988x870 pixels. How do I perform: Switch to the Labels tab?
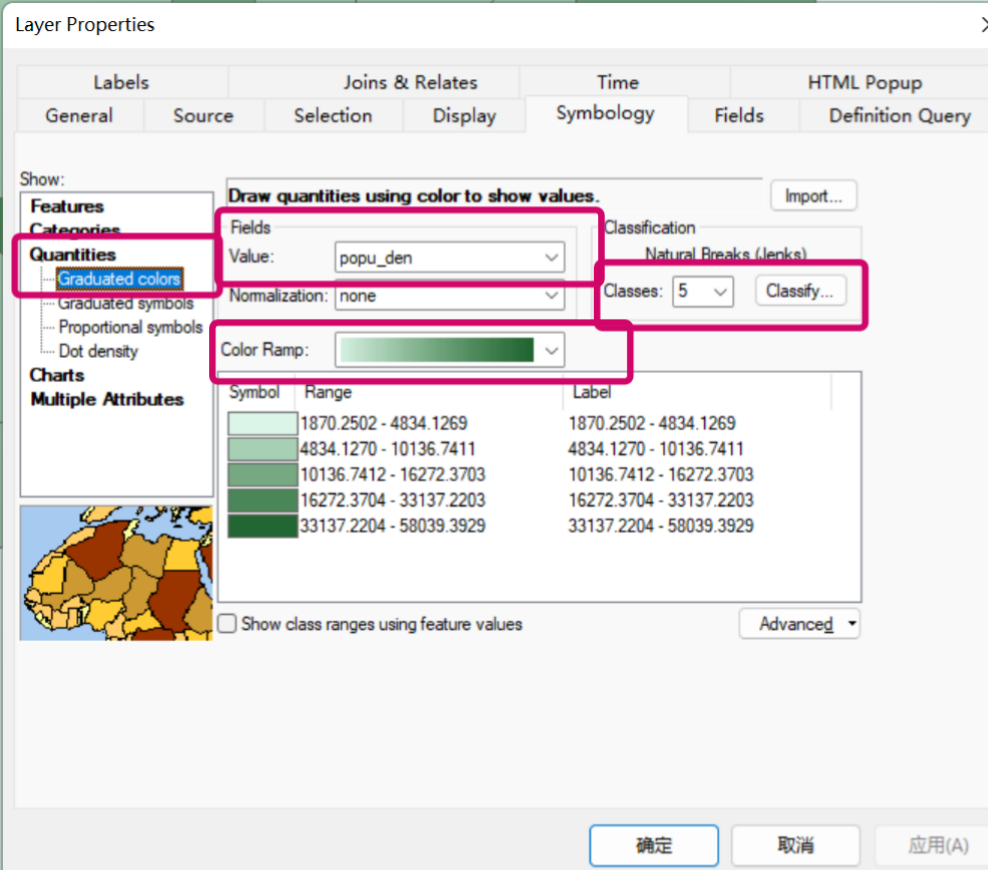point(120,82)
